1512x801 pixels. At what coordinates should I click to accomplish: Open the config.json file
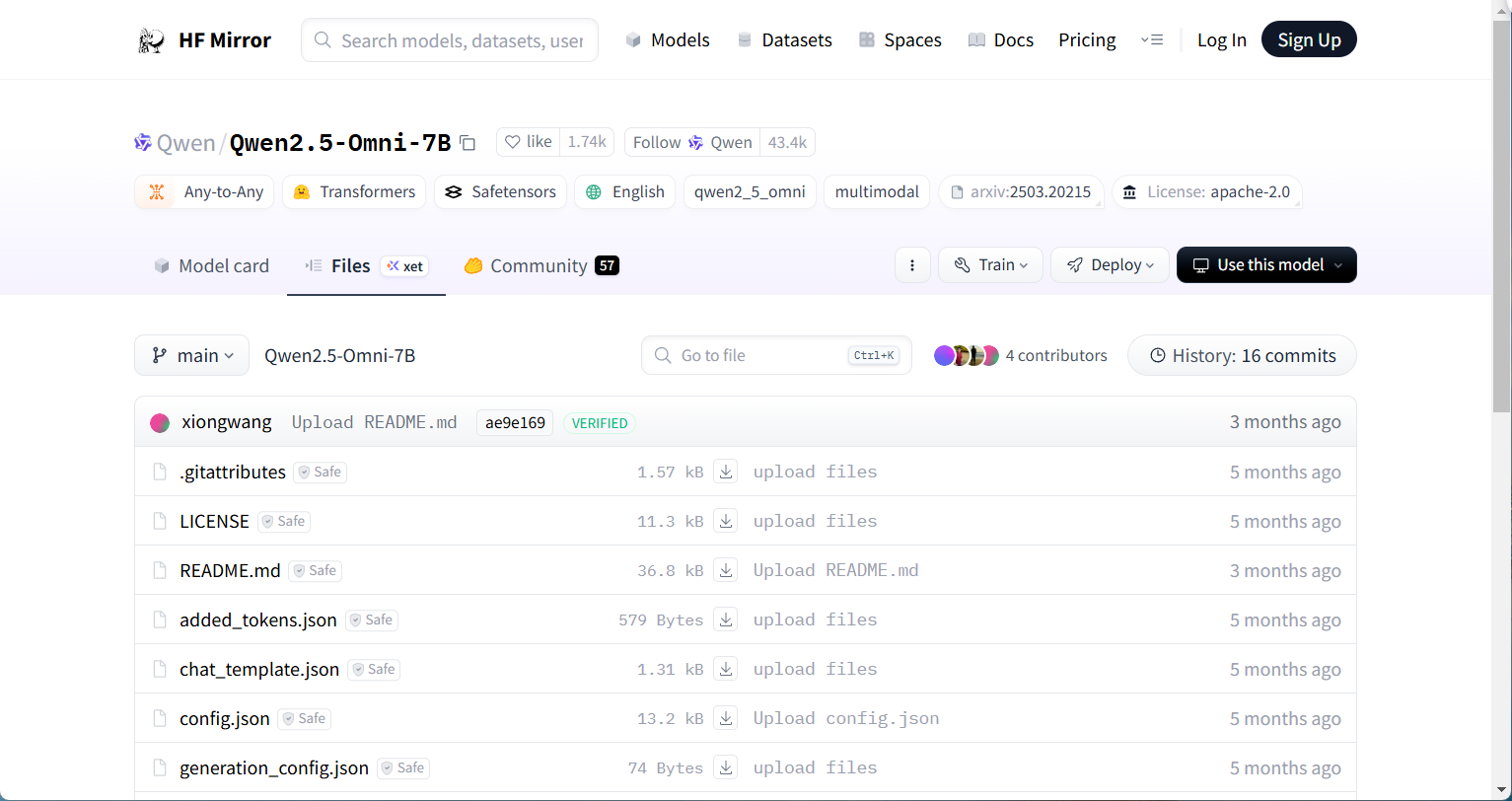[x=225, y=718]
